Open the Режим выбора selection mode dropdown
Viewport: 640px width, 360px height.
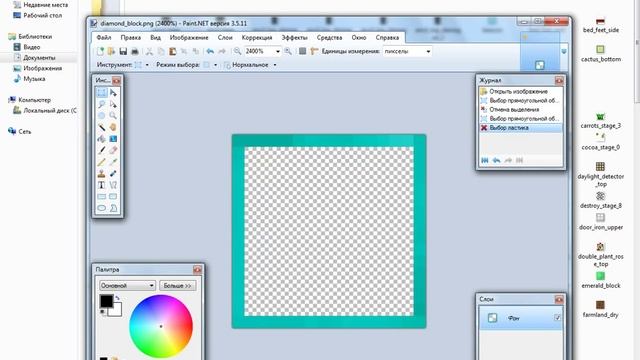point(216,65)
